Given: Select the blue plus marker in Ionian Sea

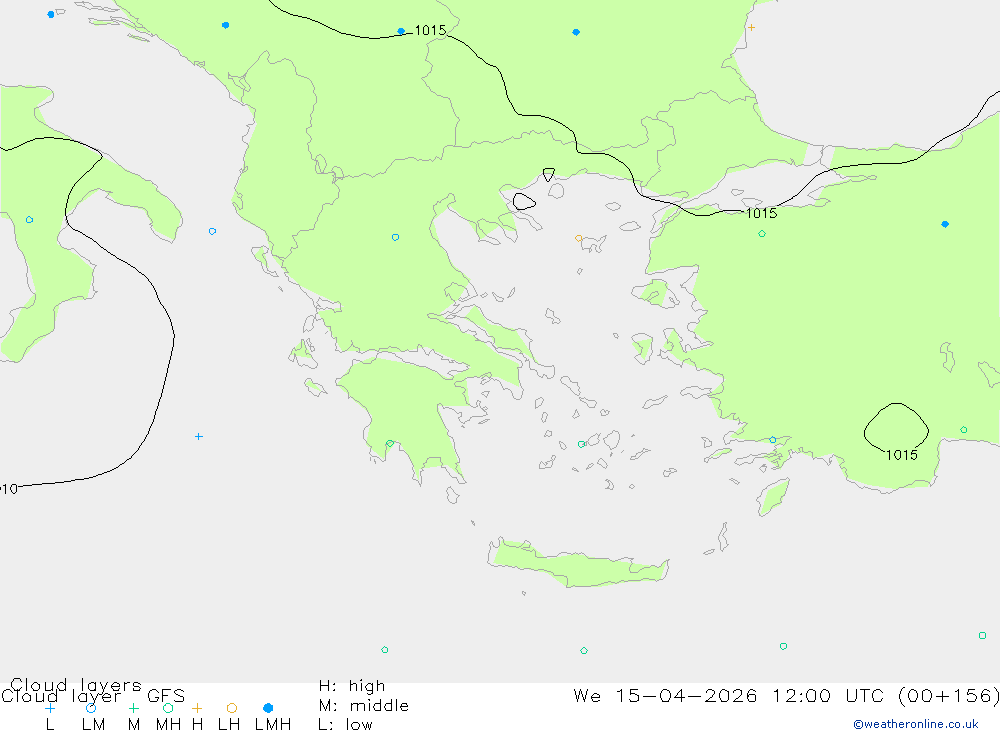Looking at the screenshot, I should [199, 436].
